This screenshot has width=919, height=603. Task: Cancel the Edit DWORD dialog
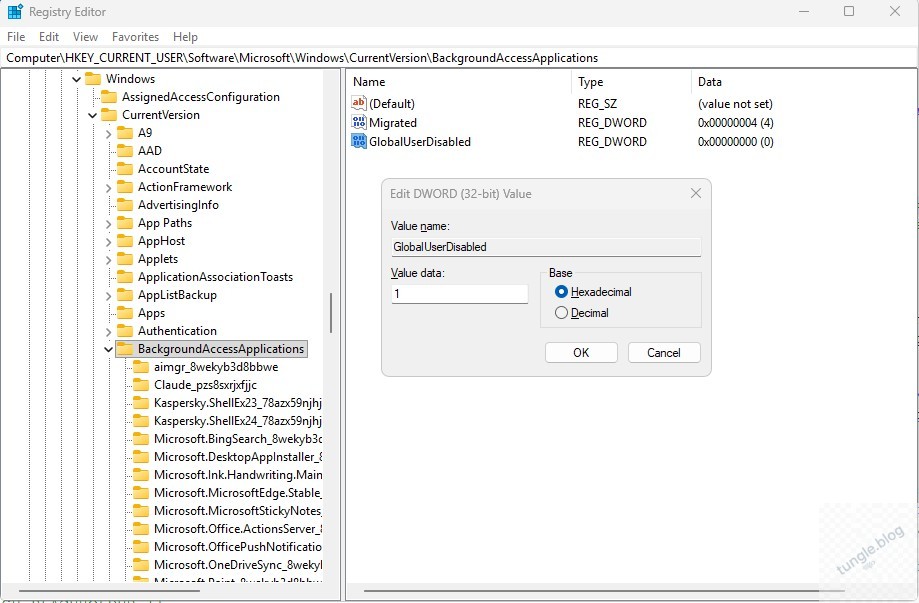click(663, 352)
